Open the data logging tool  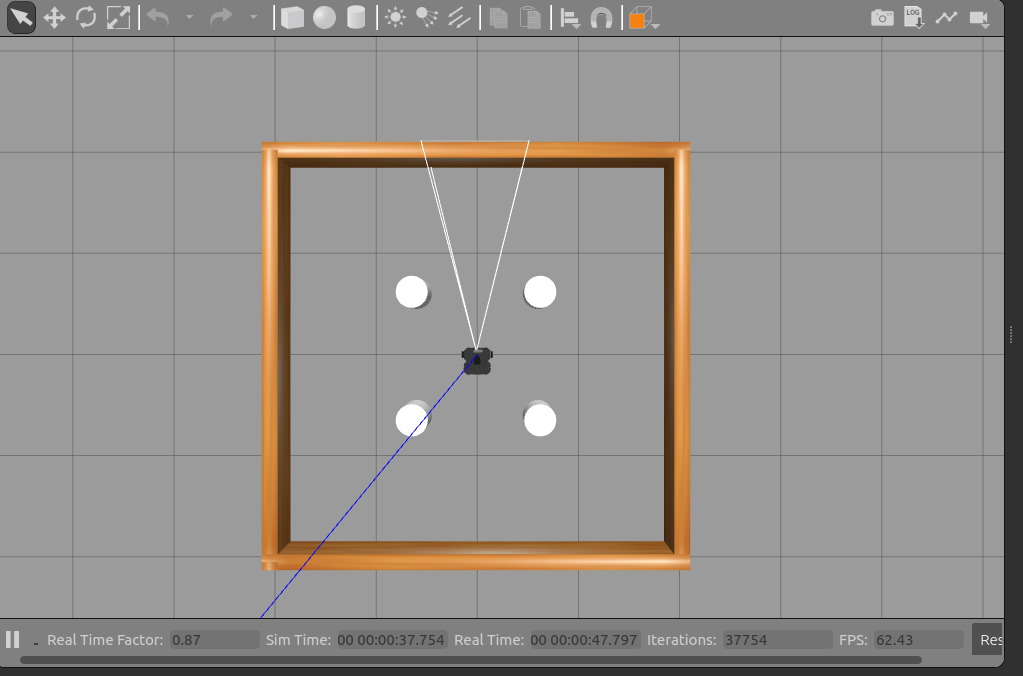[x=914, y=18]
